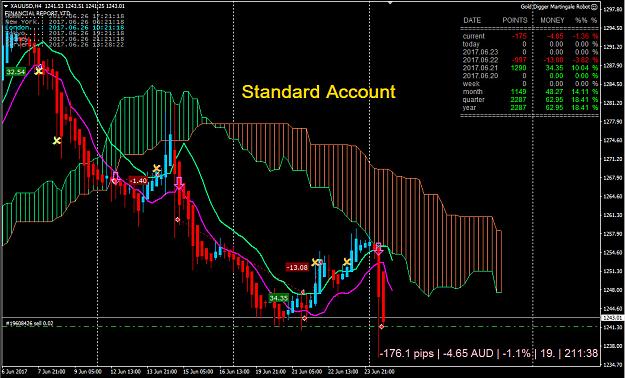Click the London time row in clock list
Screen dimensions: 625x378
[x=65, y=28]
